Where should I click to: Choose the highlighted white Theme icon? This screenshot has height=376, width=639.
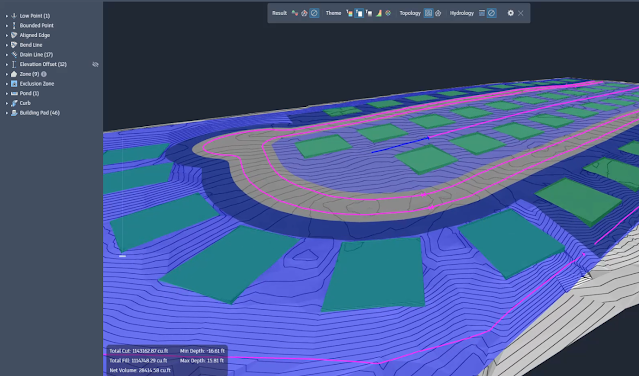pyautogui.click(x=359, y=13)
